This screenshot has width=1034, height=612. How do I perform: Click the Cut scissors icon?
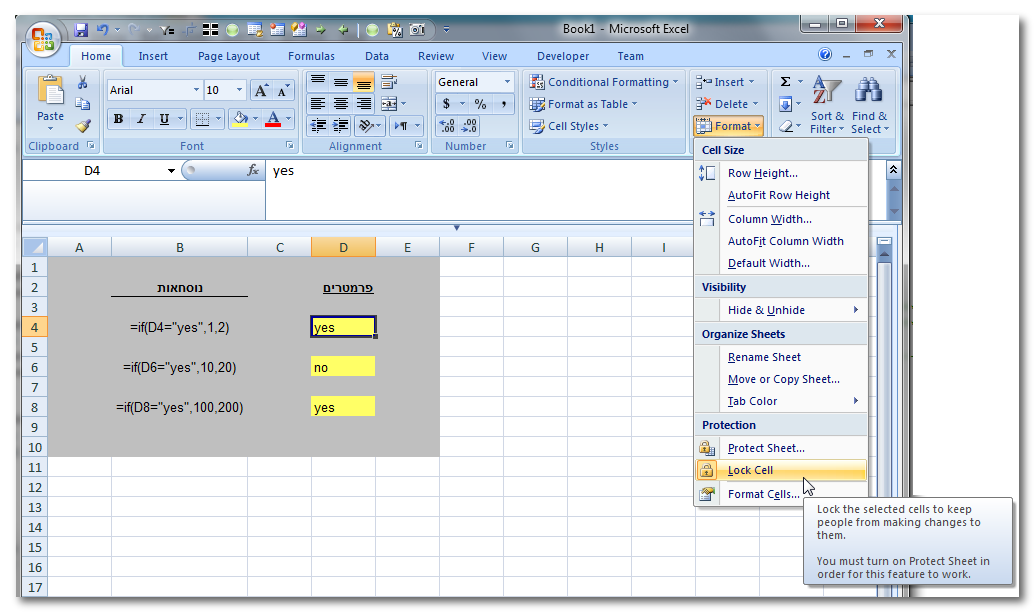click(83, 83)
